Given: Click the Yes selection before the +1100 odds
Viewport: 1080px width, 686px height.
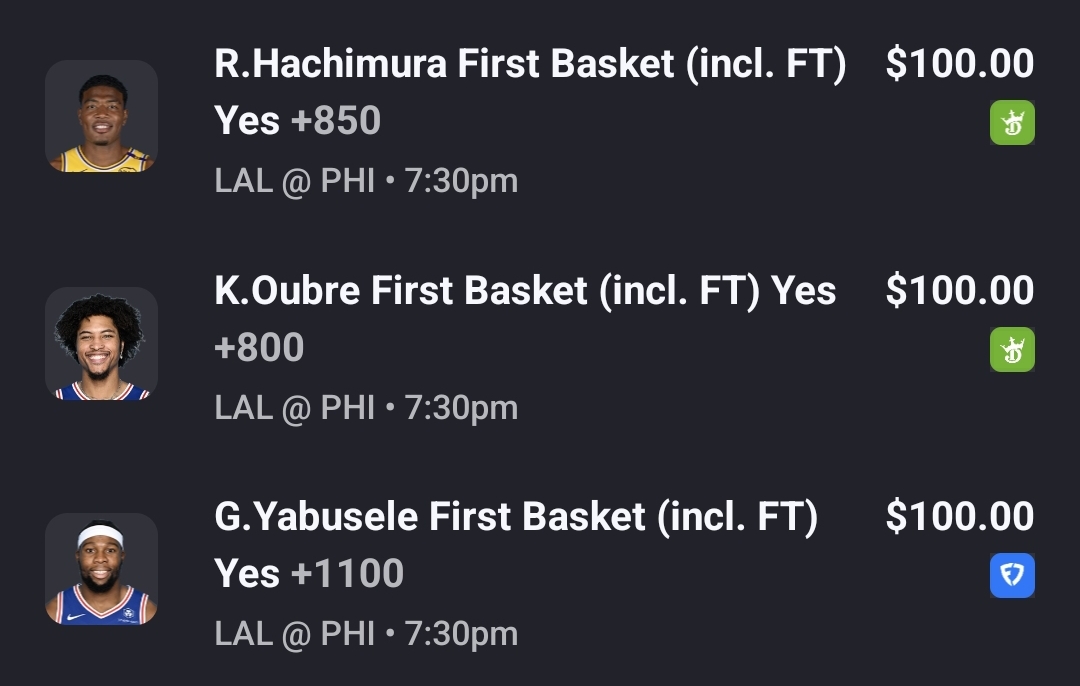Looking at the screenshot, I should [x=247, y=574].
